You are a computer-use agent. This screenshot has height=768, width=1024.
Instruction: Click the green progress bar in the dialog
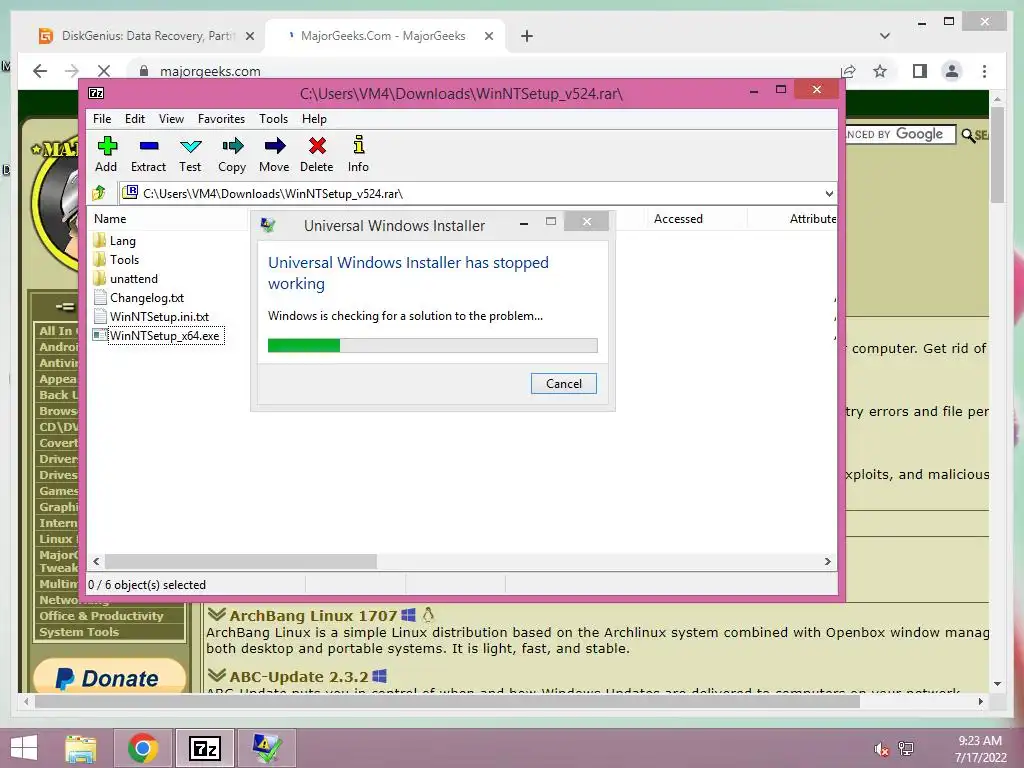[432, 345]
